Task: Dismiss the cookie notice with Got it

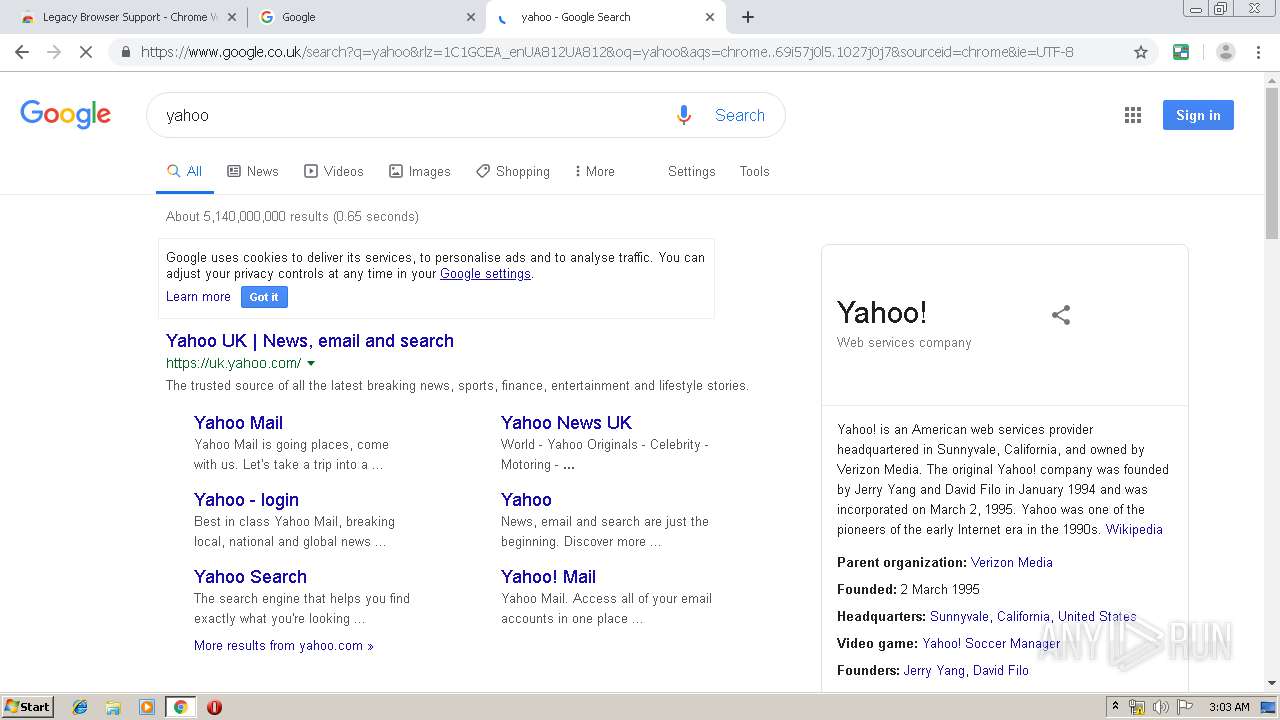Action: click(264, 297)
